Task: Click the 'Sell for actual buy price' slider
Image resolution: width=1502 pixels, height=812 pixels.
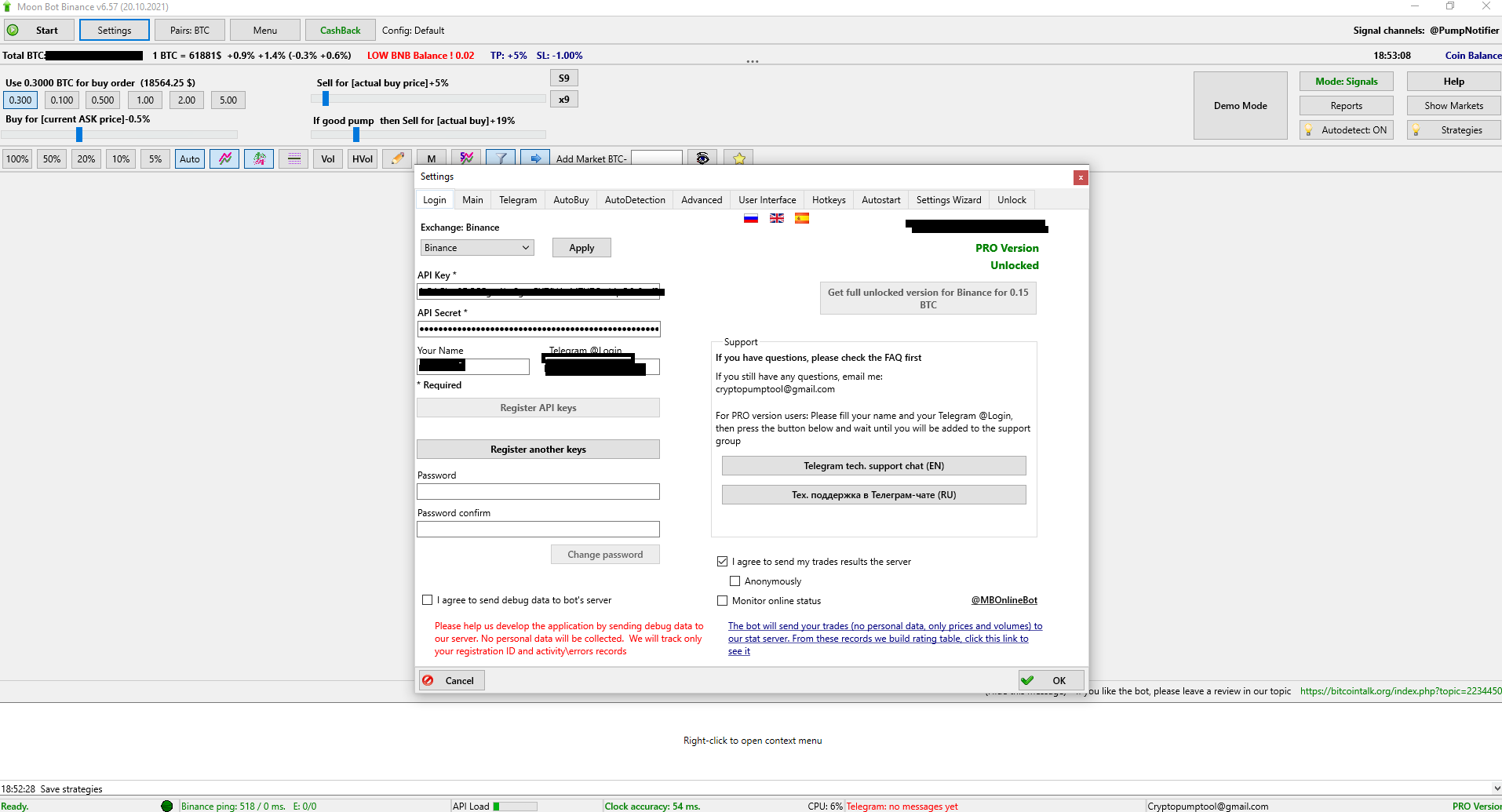Action: click(428, 99)
